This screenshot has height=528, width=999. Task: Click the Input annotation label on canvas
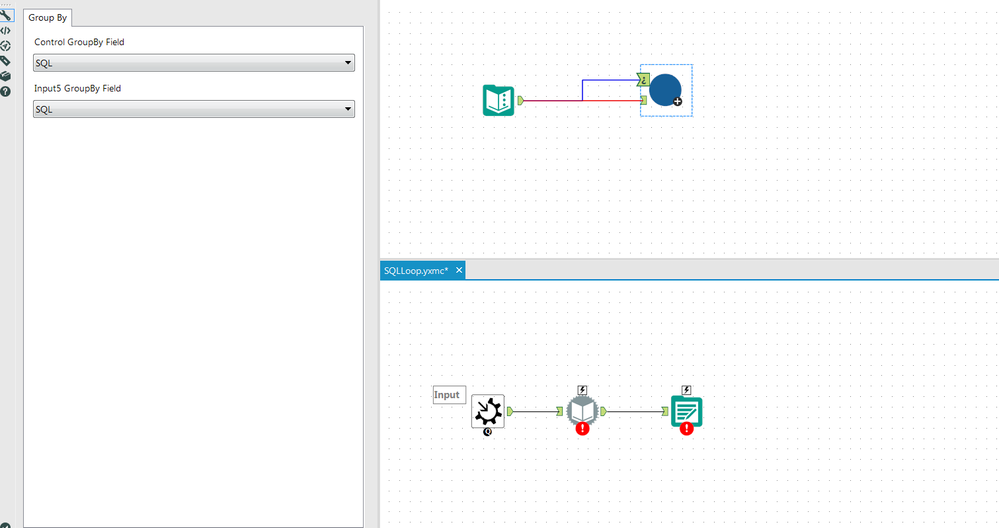[x=449, y=395]
